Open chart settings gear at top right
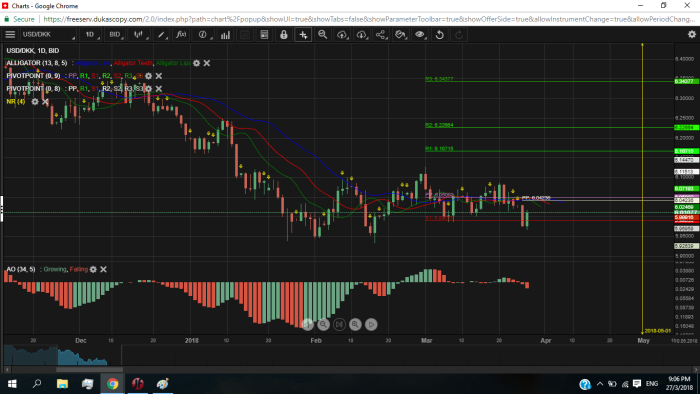The height and width of the screenshot is (394, 700). tap(692, 34)
